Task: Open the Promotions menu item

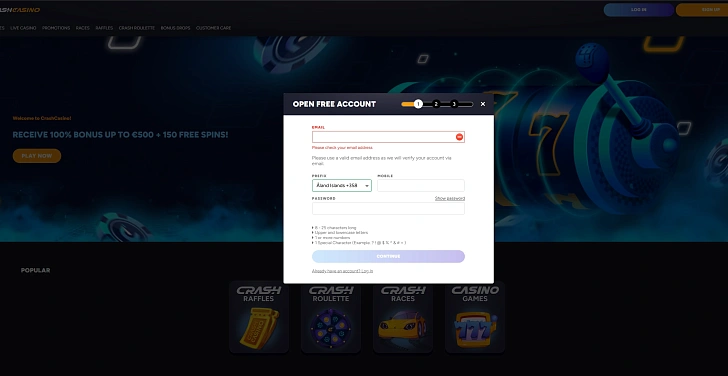Action: click(x=56, y=28)
